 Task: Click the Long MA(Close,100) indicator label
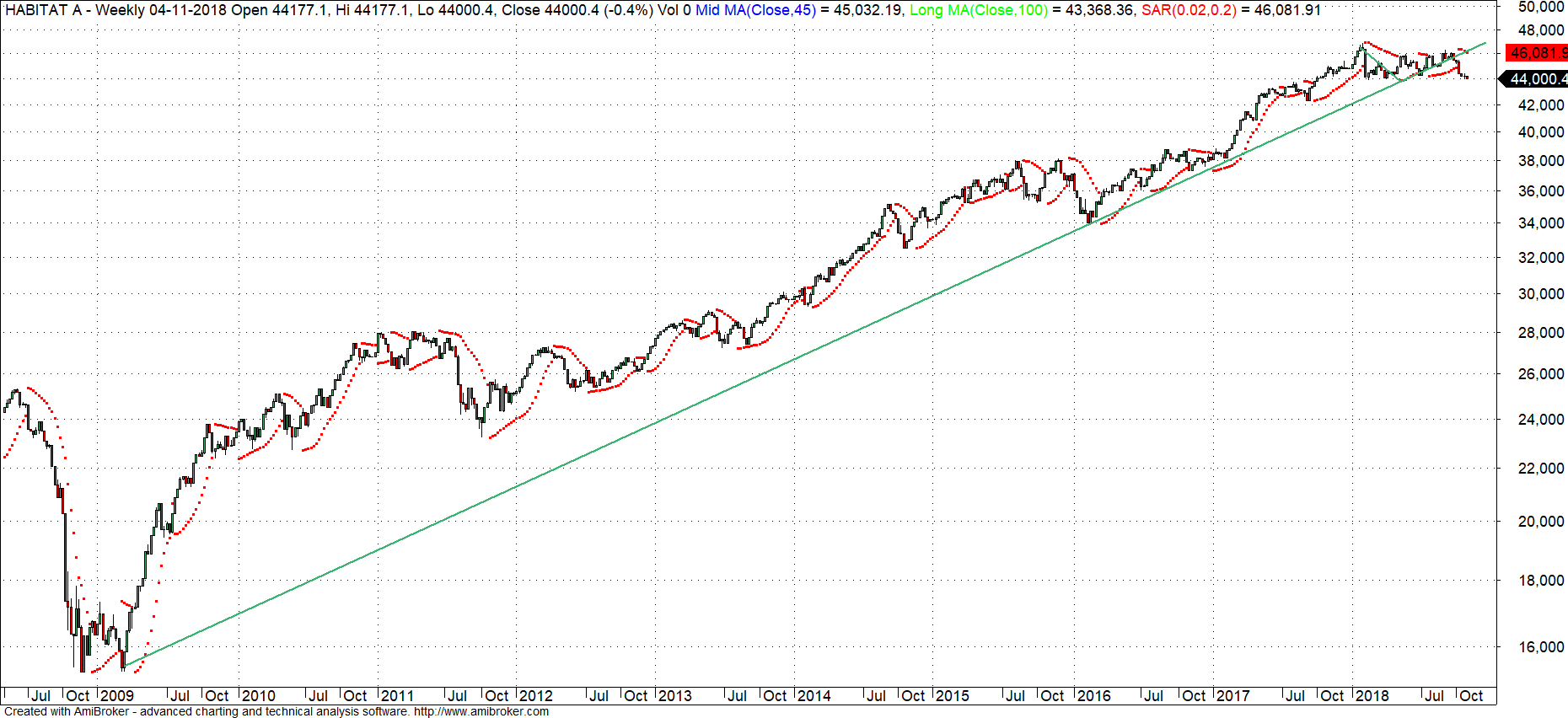click(979, 10)
